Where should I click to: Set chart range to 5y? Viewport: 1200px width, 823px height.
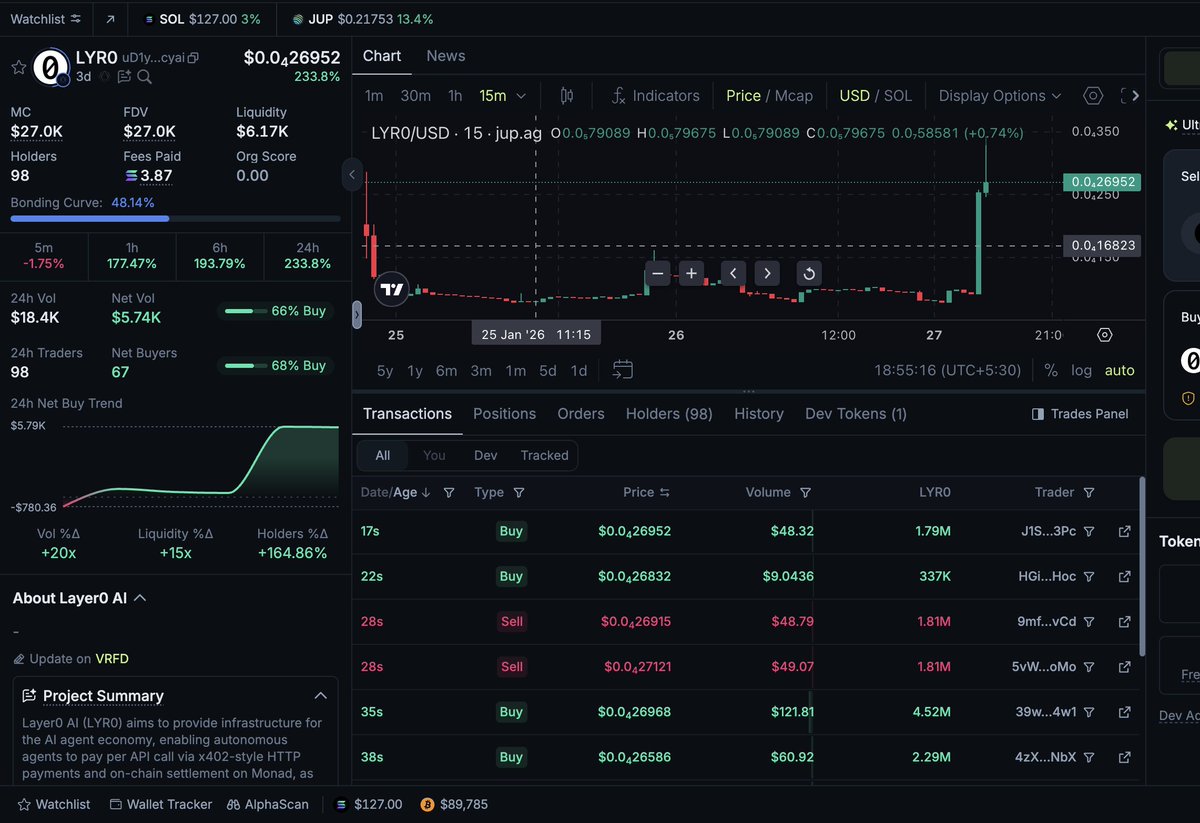click(385, 370)
